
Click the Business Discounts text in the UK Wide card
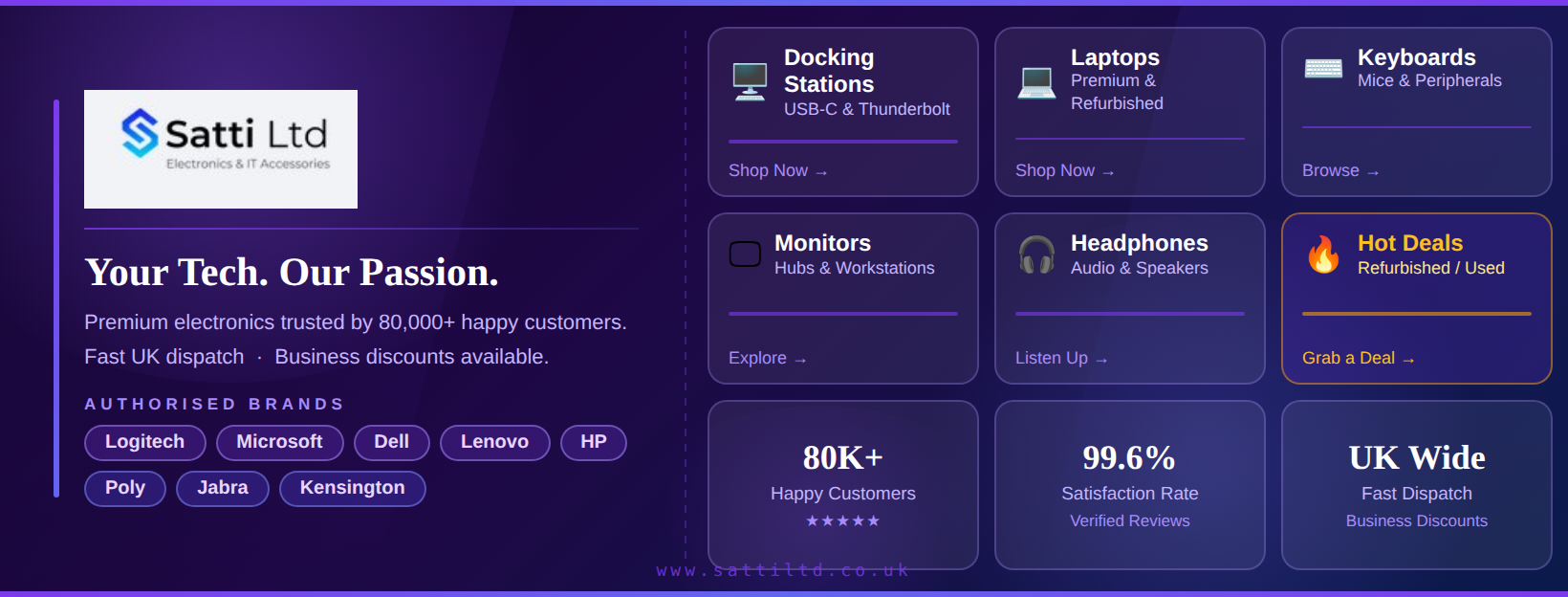[x=1417, y=520]
